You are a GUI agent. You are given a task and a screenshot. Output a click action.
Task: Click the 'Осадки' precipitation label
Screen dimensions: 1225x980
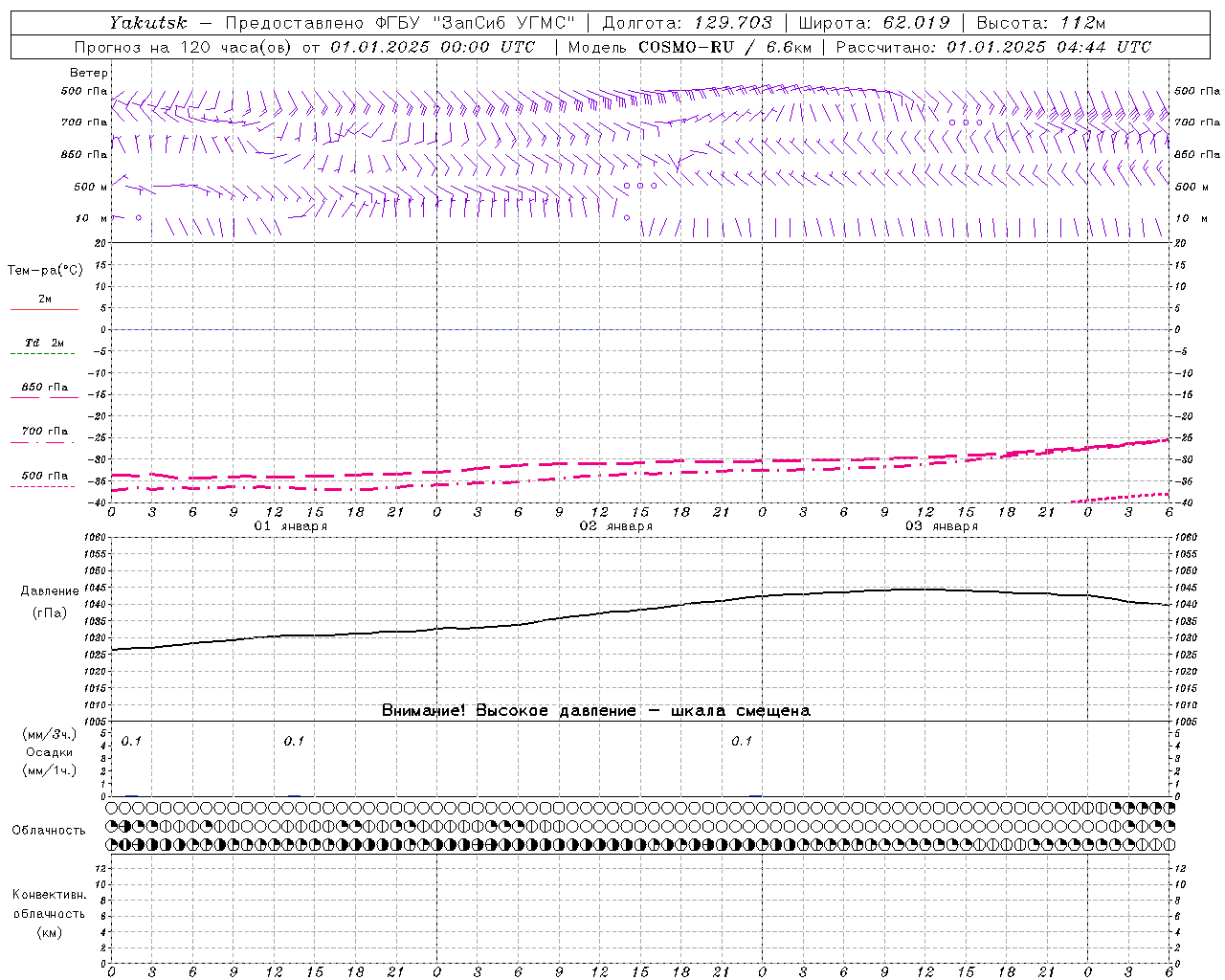click(49, 752)
